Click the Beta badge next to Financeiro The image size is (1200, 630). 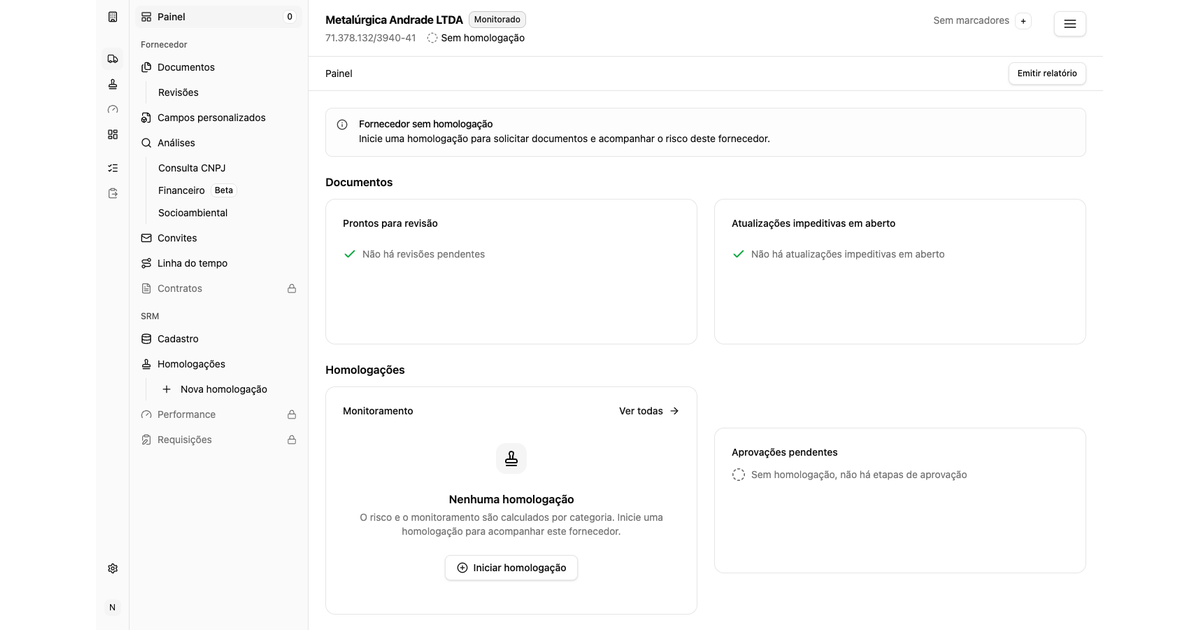(224, 190)
